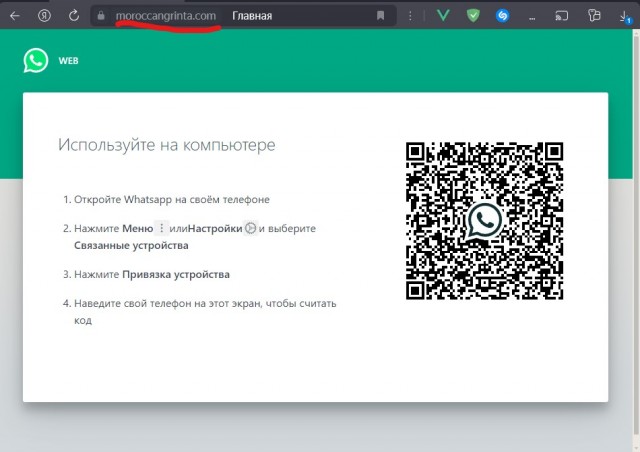Click the Главная page title in address bar
This screenshot has height=452, width=640.
tap(252, 16)
